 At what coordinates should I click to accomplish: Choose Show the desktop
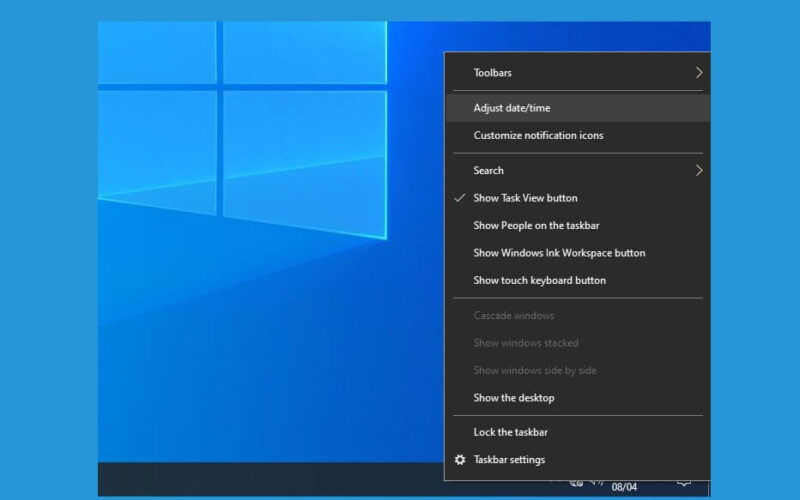point(578,398)
